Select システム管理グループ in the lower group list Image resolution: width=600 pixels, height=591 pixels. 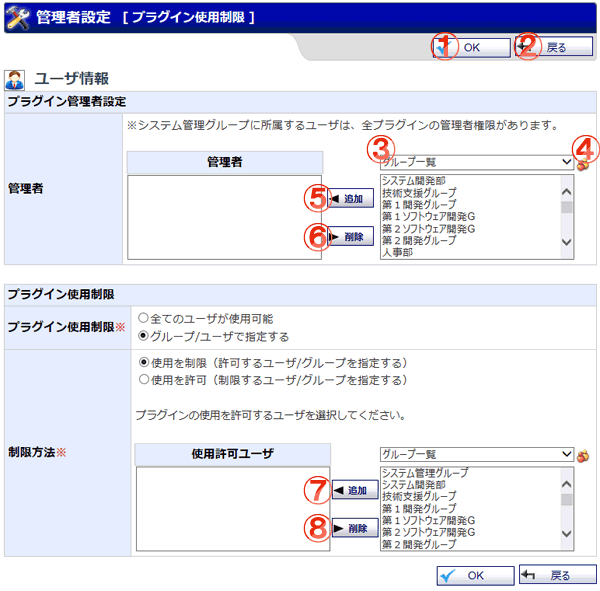point(425,473)
